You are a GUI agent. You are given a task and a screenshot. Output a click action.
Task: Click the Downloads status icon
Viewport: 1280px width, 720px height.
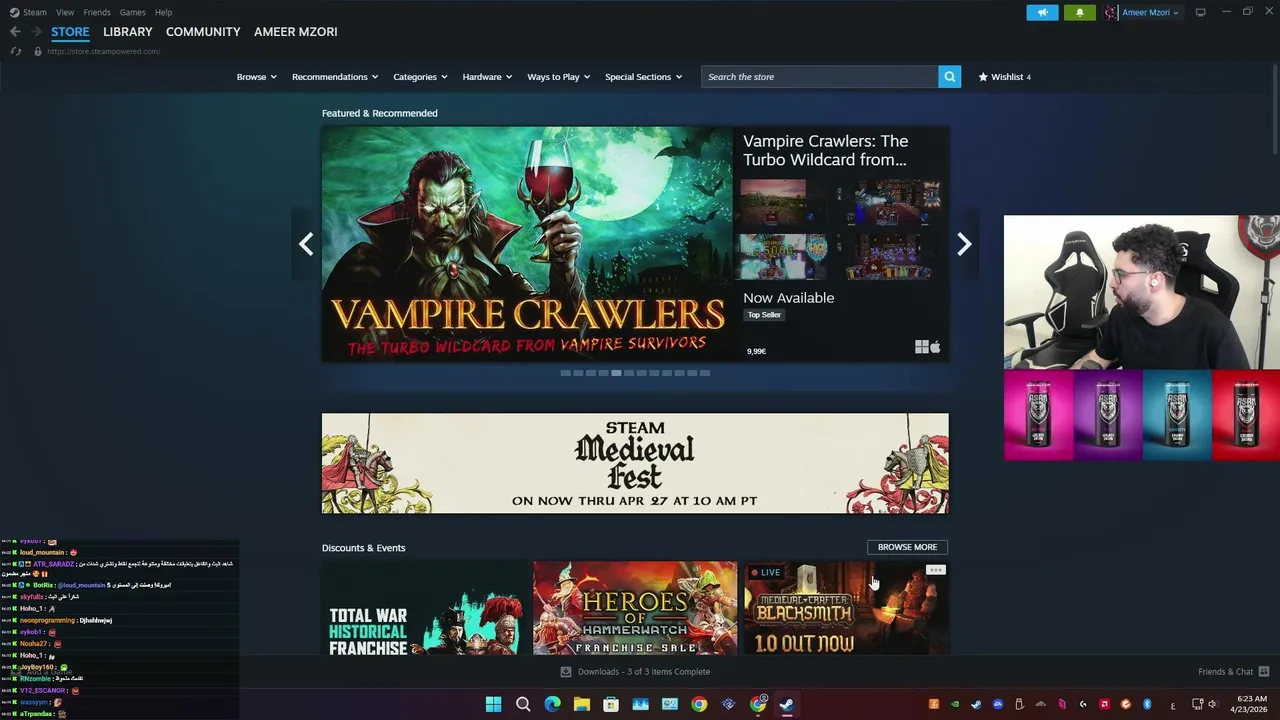pyautogui.click(x=566, y=672)
